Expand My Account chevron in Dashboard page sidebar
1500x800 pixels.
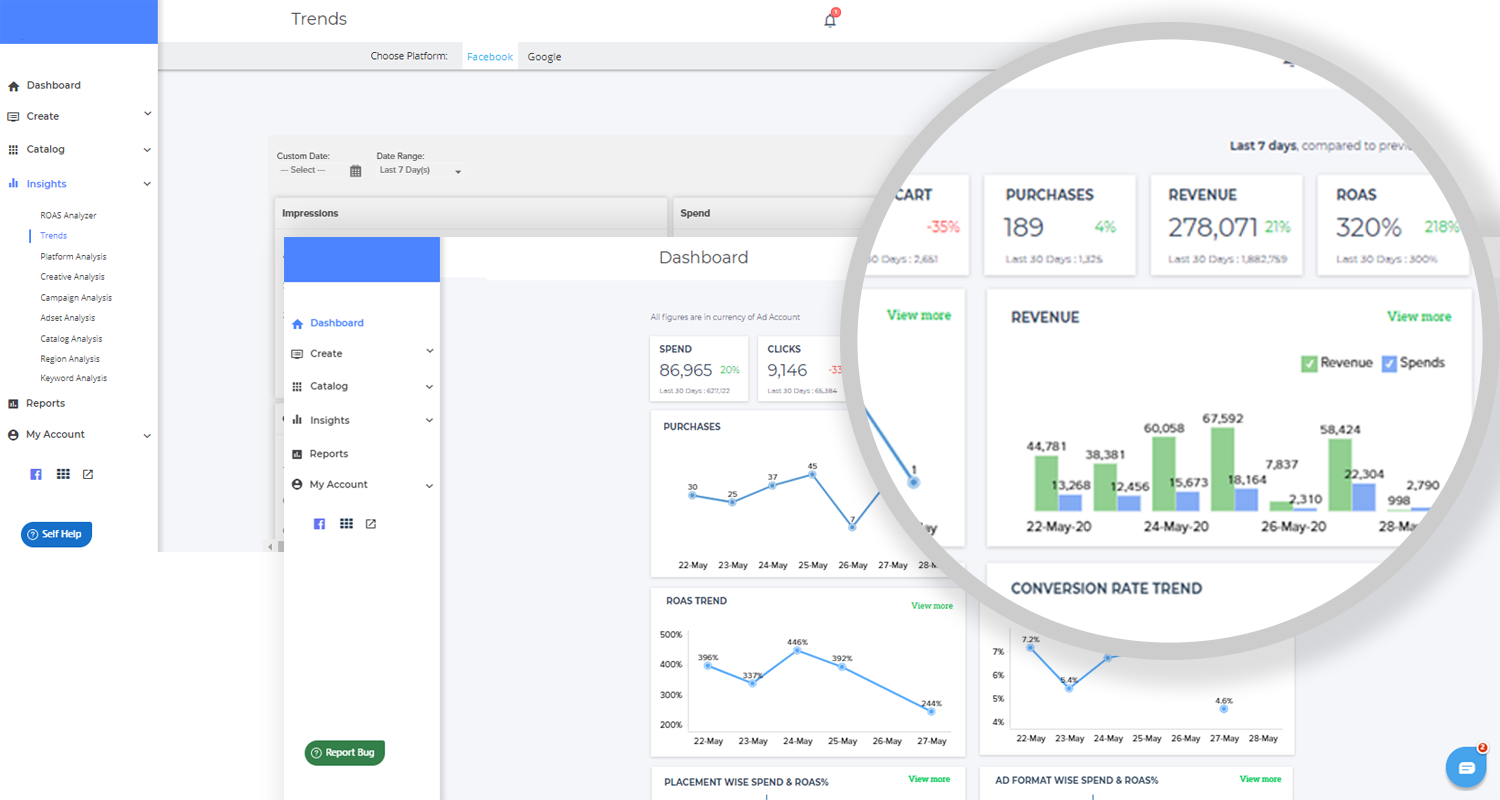coord(430,485)
